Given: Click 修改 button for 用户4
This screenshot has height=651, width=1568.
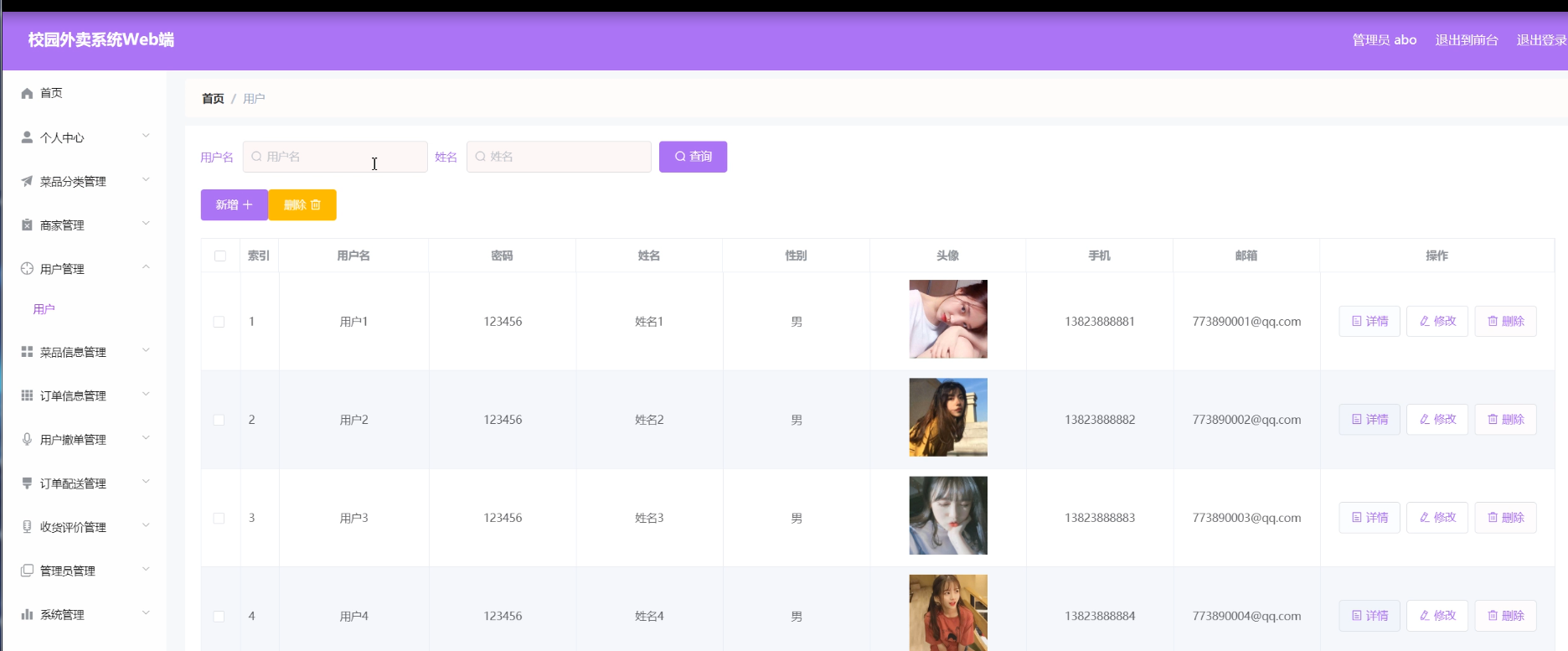Looking at the screenshot, I should [1437, 616].
